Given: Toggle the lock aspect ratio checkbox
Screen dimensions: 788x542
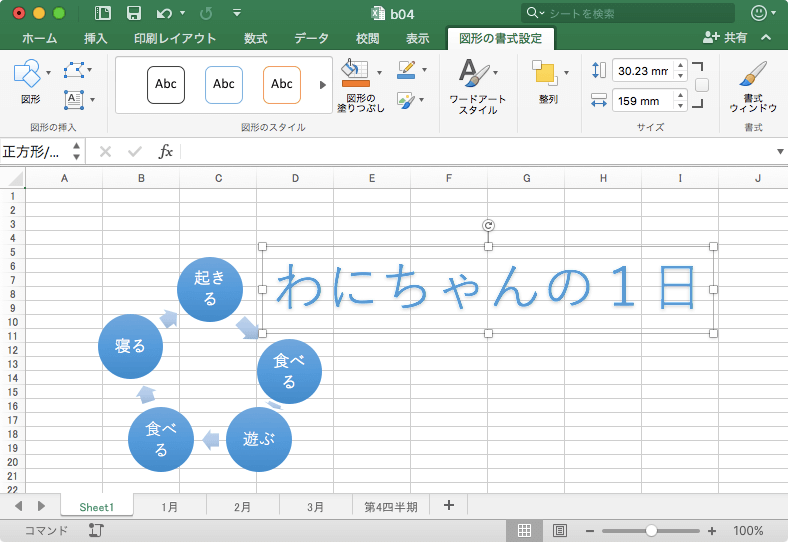Looking at the screenshot, I should pos(702,85).
